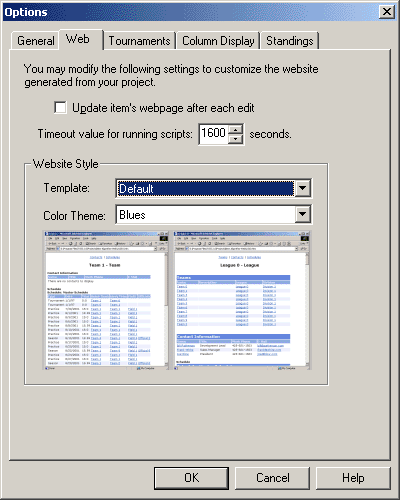
Task: Click the League page preview thumbnail
Action: (242, 300)
